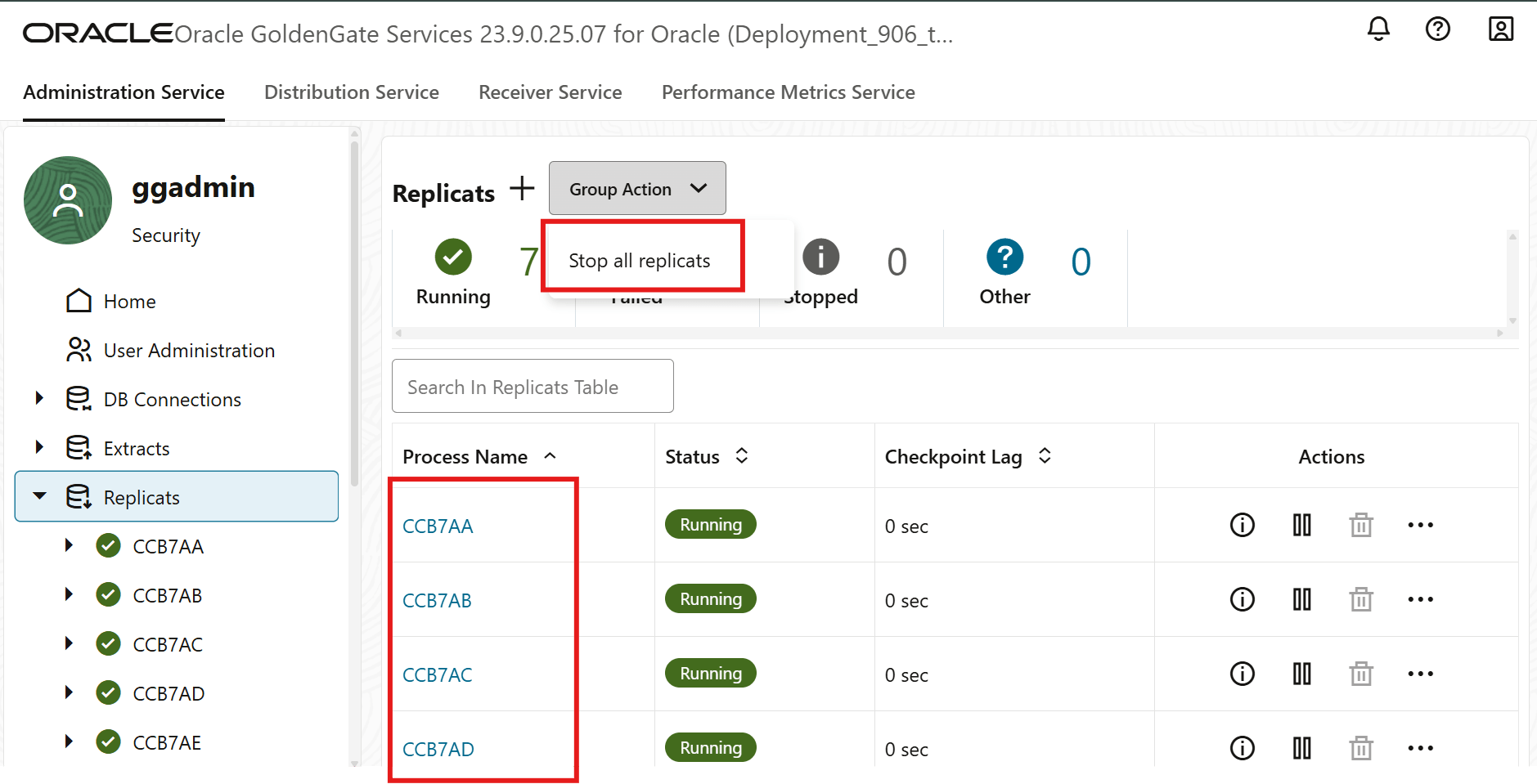
Task: Open the notifications bell
Action: tap(1377, 29)
